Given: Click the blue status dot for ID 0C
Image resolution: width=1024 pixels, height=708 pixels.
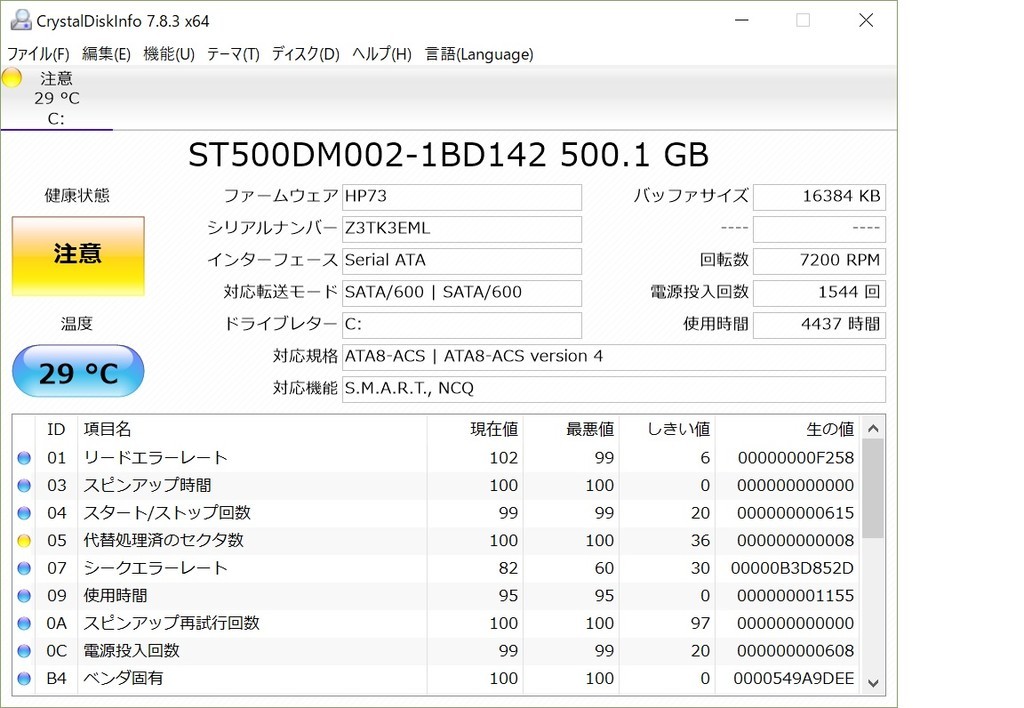Looking at the screenshot, I should coord(24,651).
